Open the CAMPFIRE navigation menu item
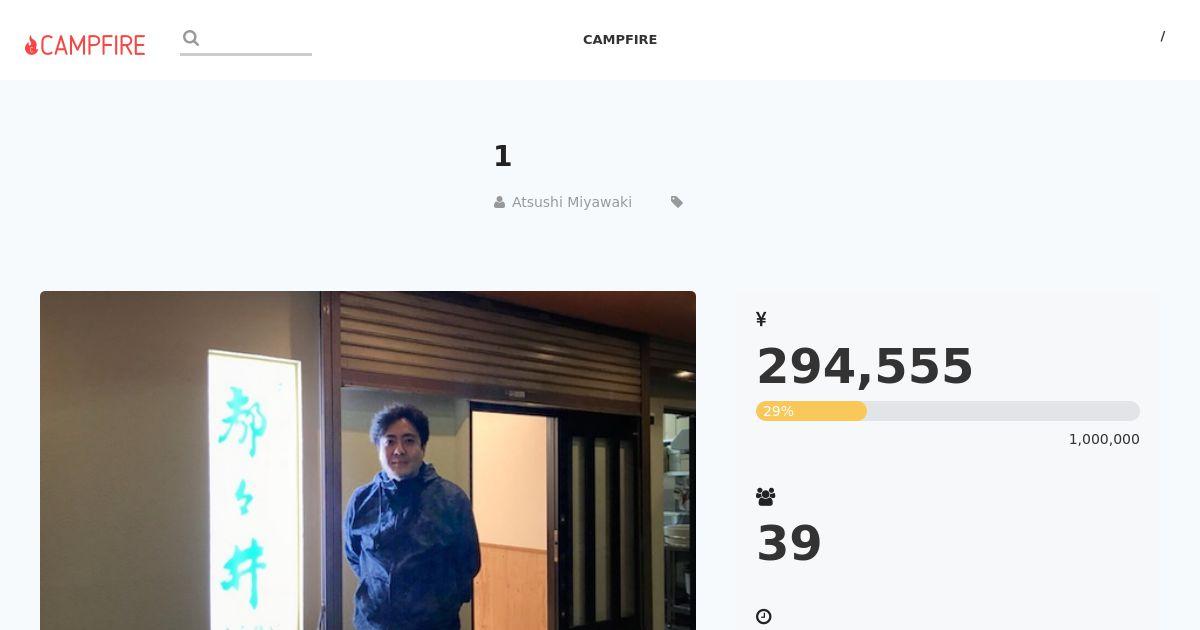The height and width of the screenshot is (630, 1200). (620, 40)
